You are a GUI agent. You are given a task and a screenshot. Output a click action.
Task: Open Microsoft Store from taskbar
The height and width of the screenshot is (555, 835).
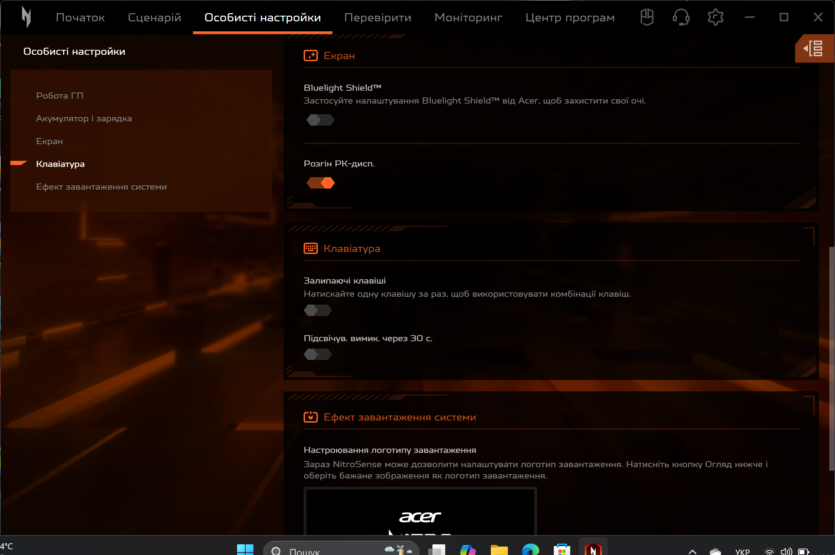coord(562,549)
